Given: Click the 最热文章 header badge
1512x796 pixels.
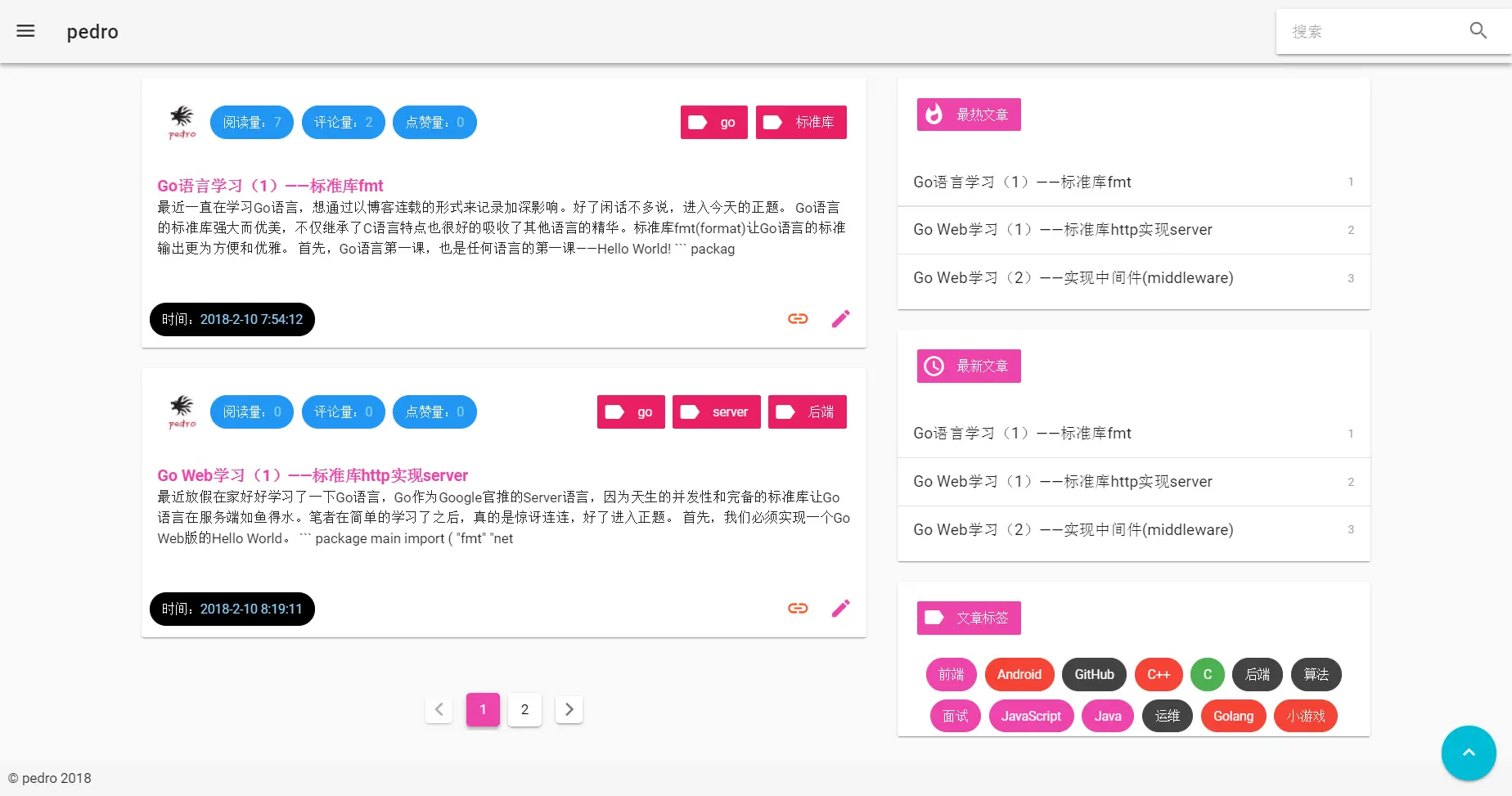Looking at the screenshot, I should (x=969, y=115).
